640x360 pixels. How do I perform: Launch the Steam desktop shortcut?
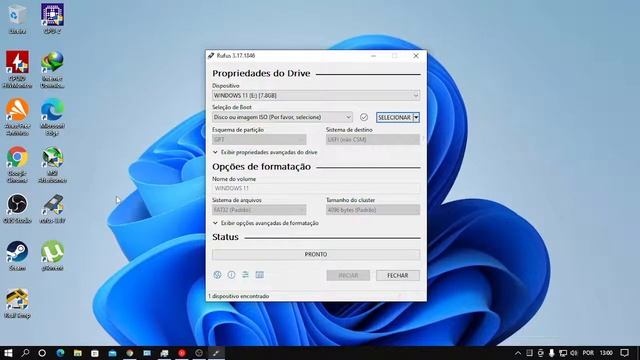point(17,256)
